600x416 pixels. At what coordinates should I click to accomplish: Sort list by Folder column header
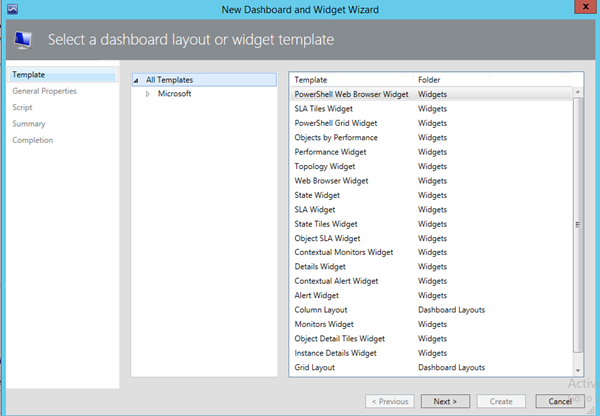point(430,79)
